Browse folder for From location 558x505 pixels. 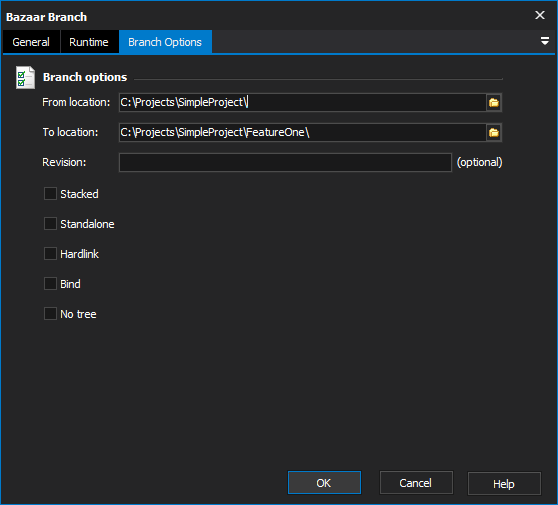(494, 102)
